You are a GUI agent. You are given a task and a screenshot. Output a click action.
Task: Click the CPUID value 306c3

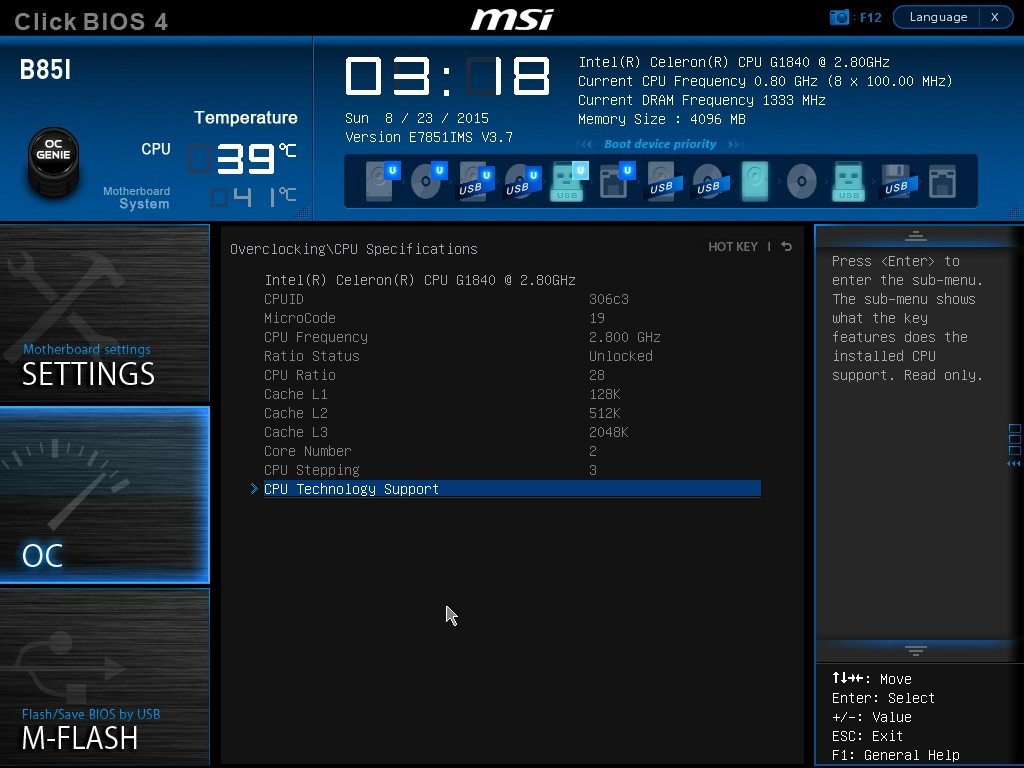609,299
